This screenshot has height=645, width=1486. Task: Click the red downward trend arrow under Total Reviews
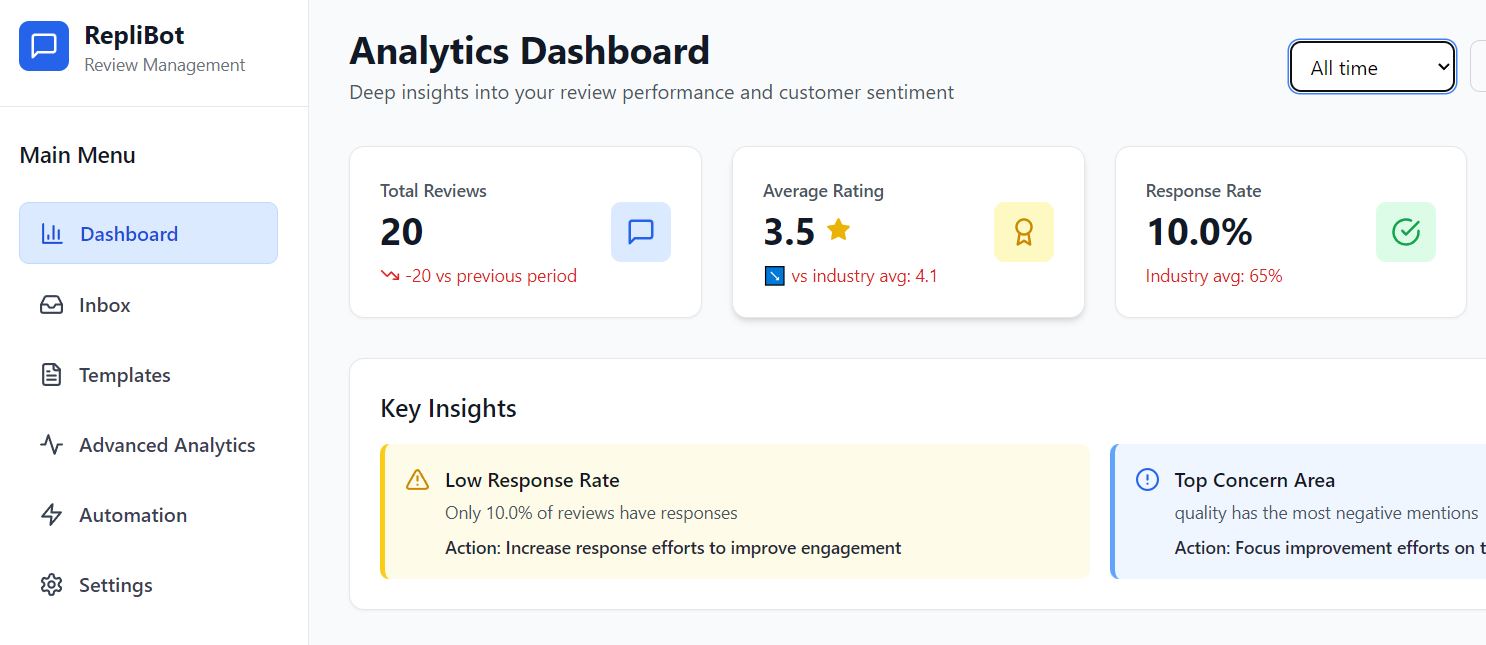pyautogui.click(x=390, y=276)
